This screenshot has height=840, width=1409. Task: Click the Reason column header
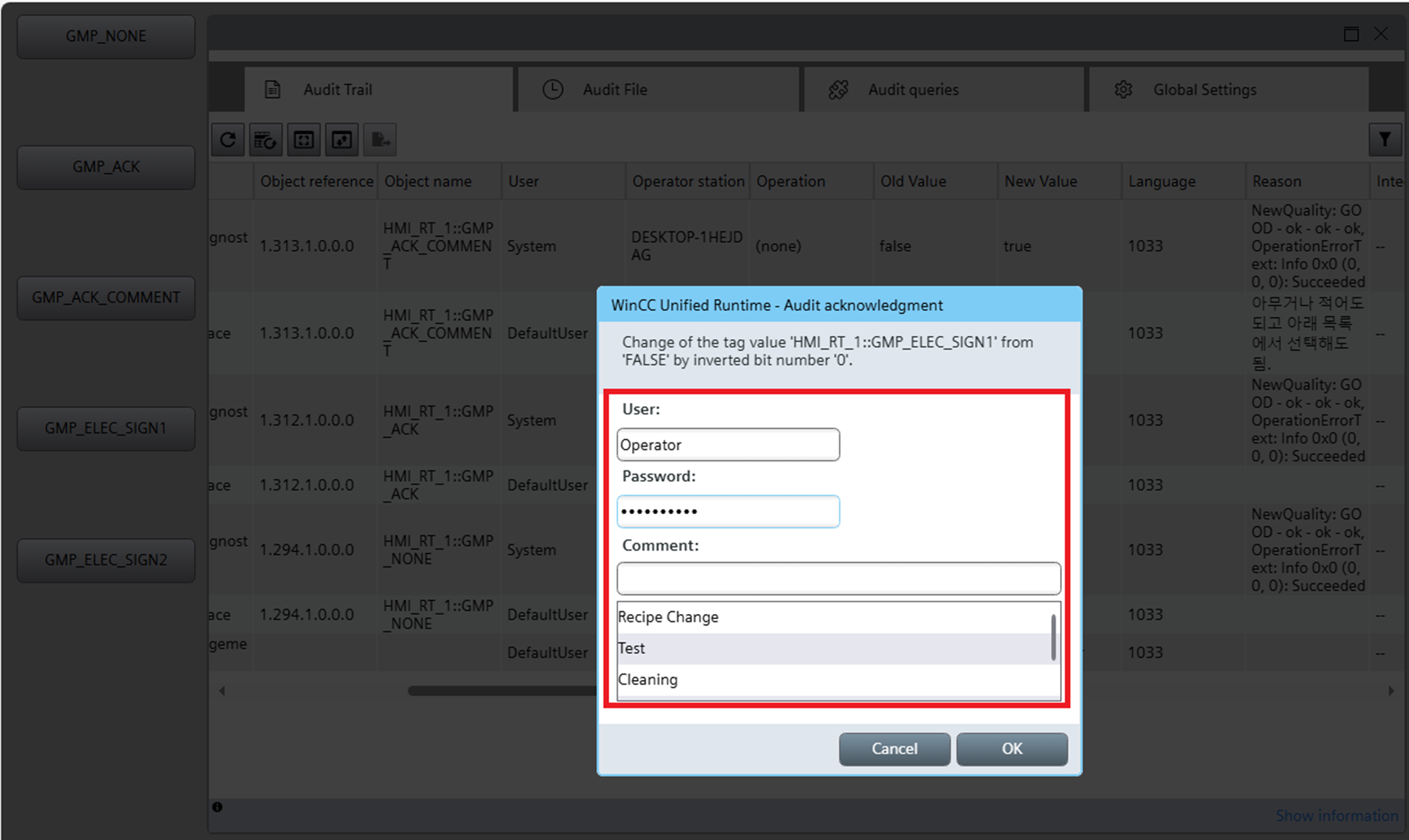1307,182
